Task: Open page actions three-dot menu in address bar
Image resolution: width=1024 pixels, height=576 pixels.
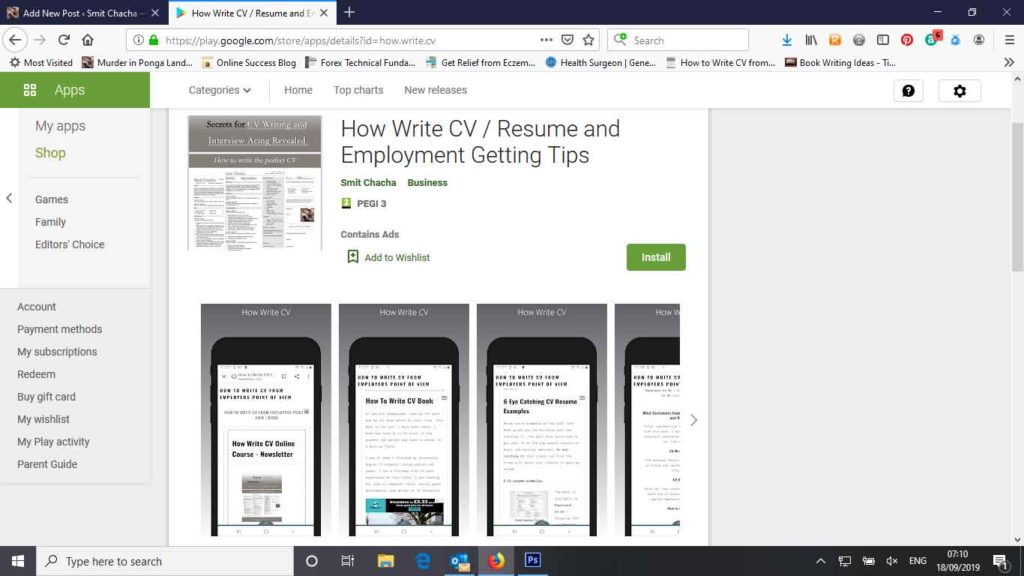Action: coord(546,40)
